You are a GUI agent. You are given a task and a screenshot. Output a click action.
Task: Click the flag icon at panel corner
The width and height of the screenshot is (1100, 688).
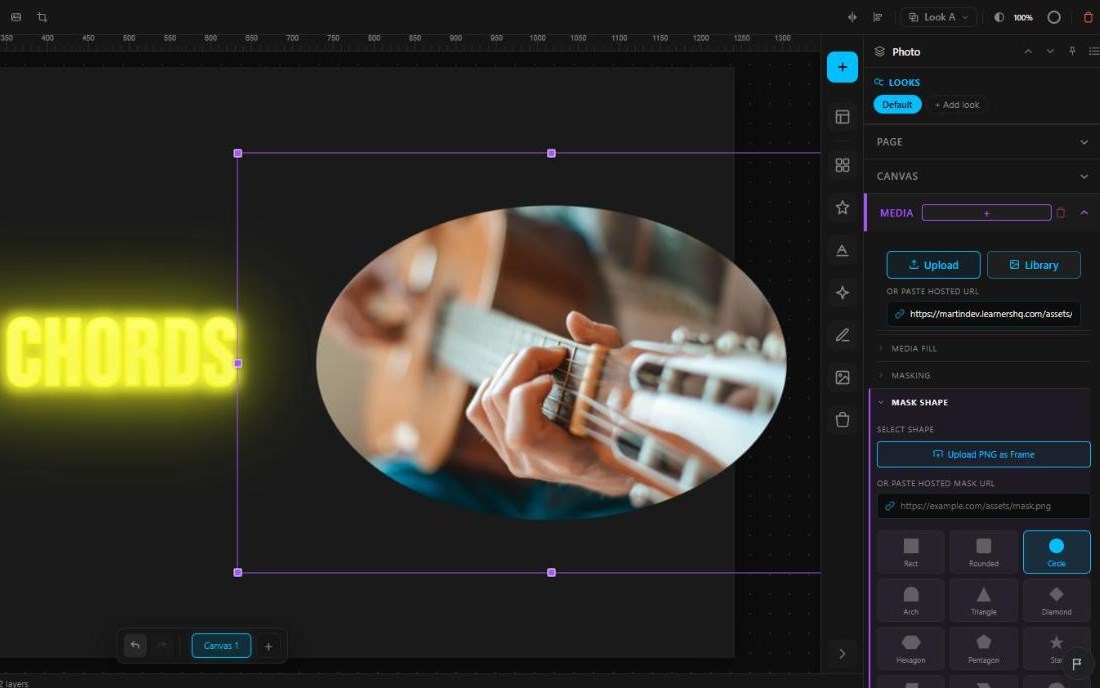pyautogui.click(x=1077, y=663)
